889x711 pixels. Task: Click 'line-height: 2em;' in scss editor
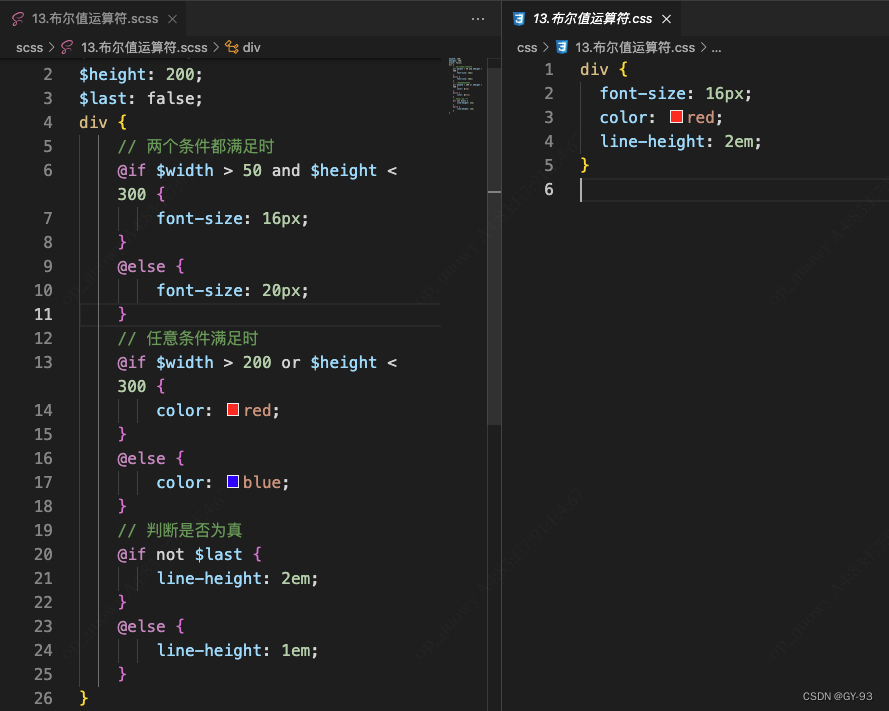pos(237,578)
